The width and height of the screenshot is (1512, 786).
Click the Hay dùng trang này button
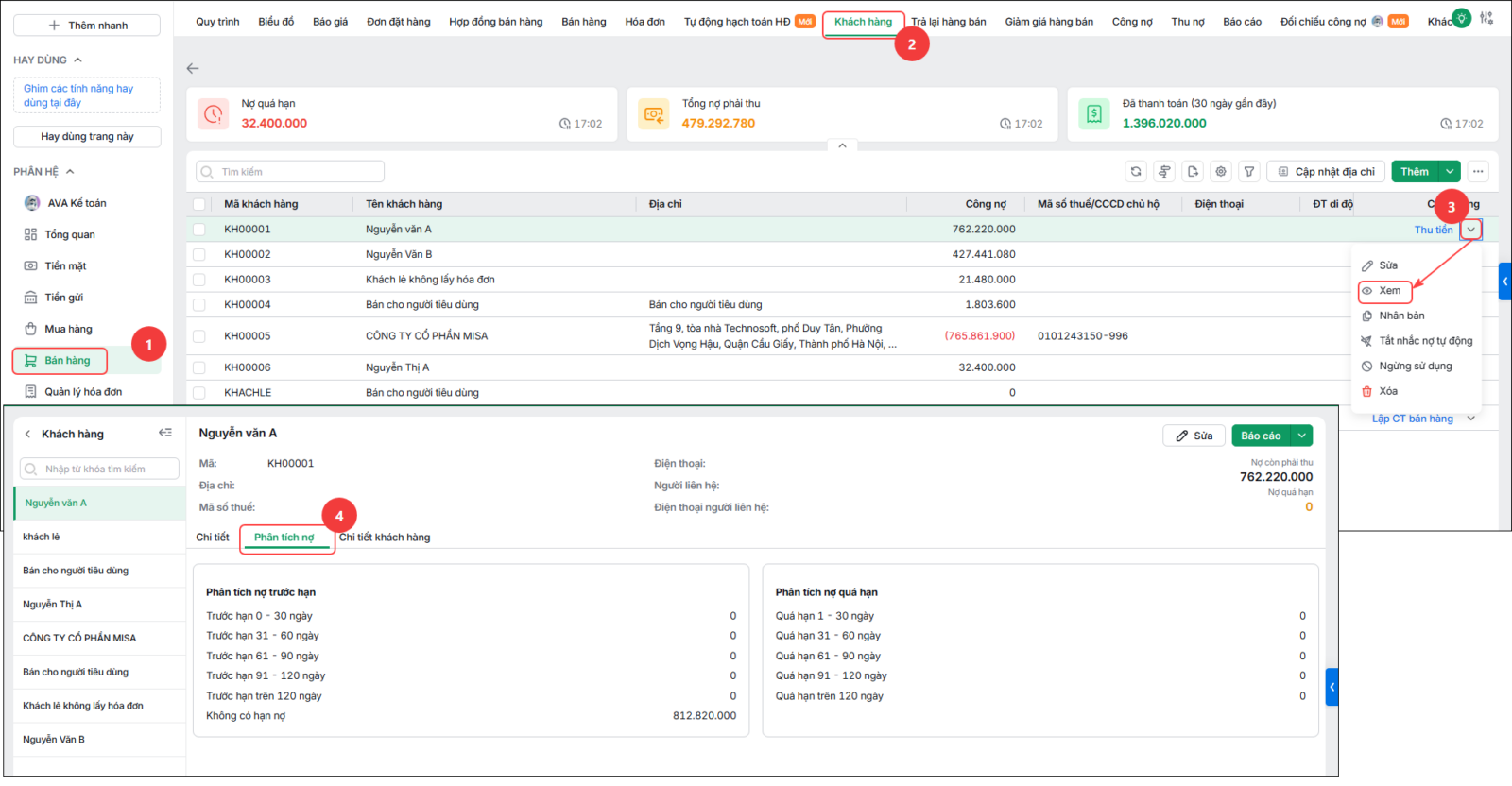tap(87, 137)
